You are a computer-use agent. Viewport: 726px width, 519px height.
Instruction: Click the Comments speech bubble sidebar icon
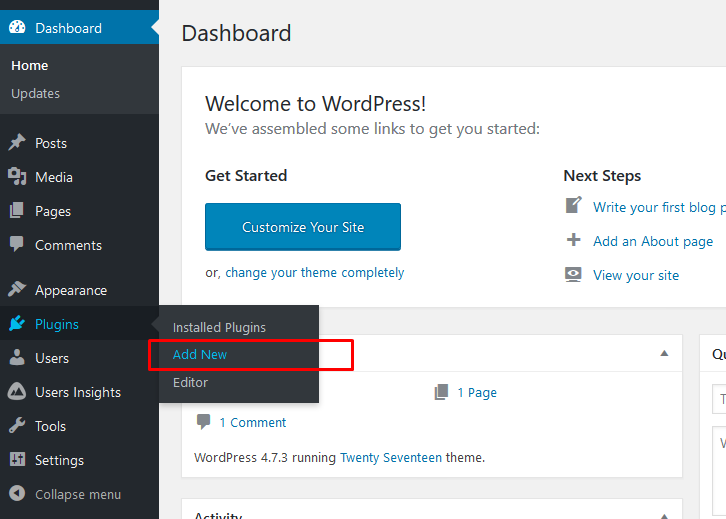(17, 244)
